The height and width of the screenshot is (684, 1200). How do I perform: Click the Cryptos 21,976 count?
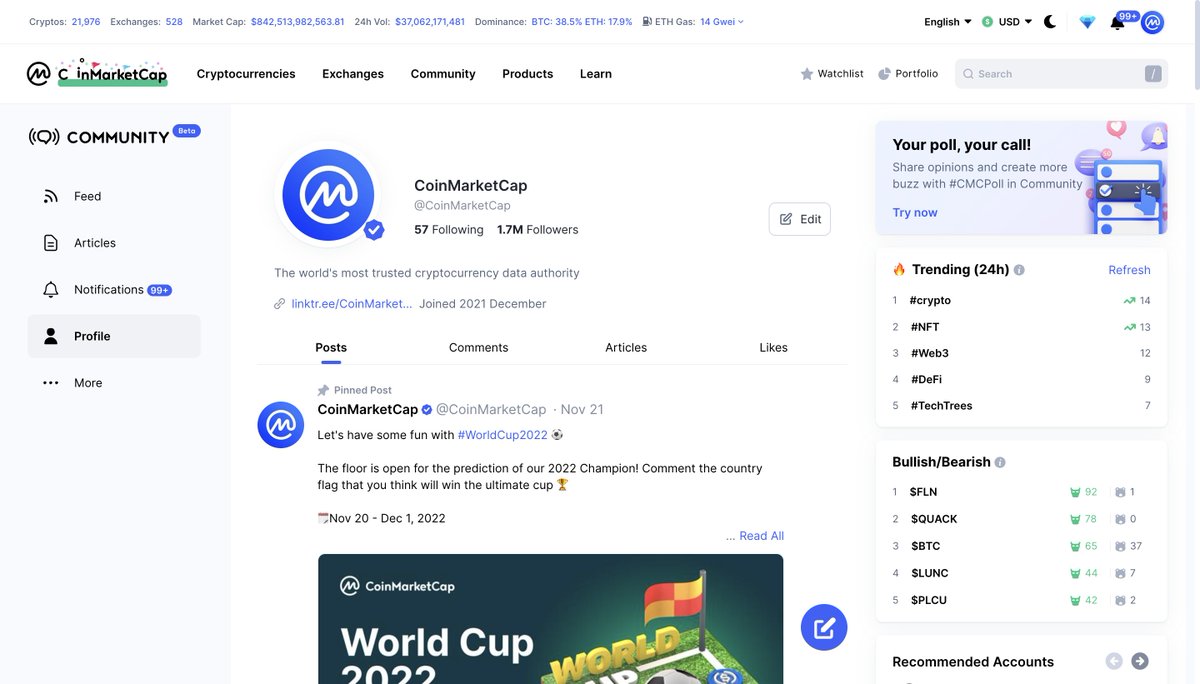click(x=86, y=22)
